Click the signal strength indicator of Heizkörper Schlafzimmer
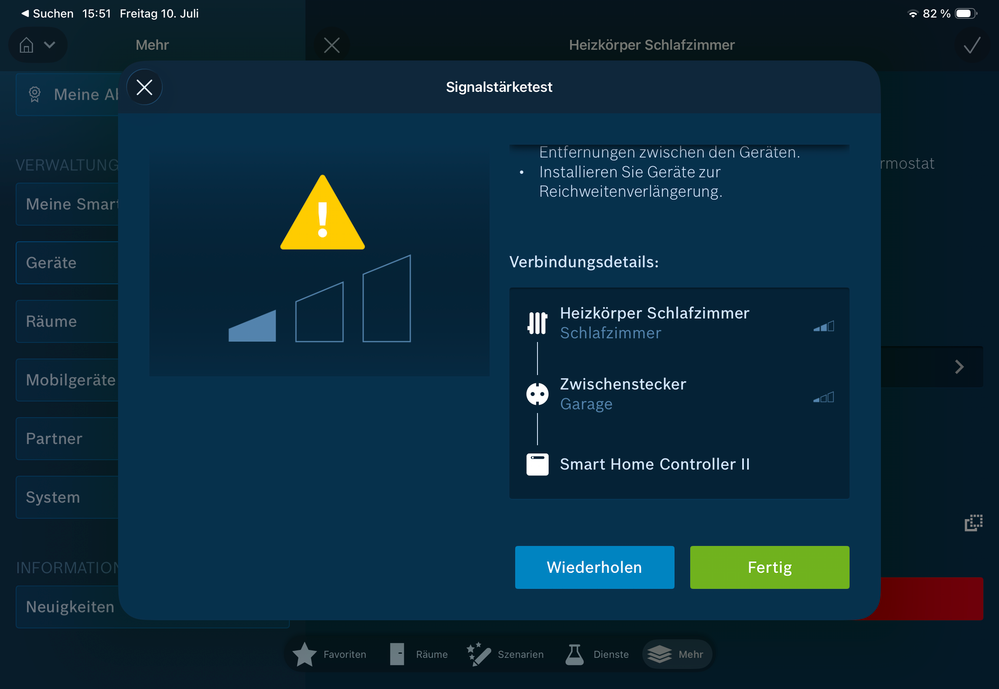This screenshot has width=999, height=689. point(823,326)
